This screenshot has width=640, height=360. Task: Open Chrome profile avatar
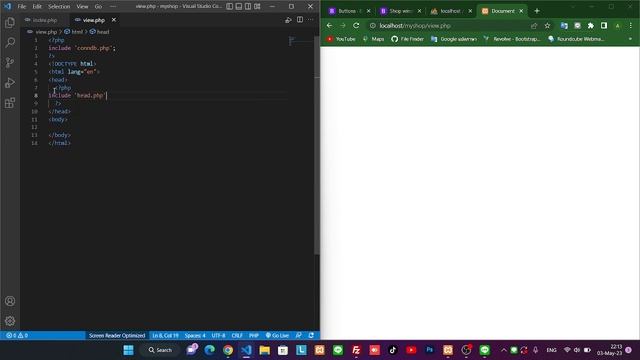point(618,26)
